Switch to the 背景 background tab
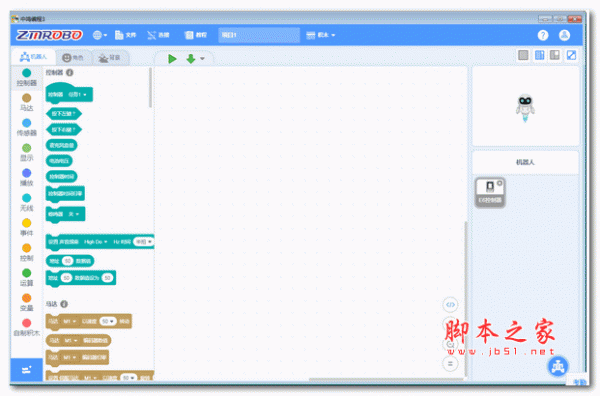600x396 pixels. click(110, 58)
